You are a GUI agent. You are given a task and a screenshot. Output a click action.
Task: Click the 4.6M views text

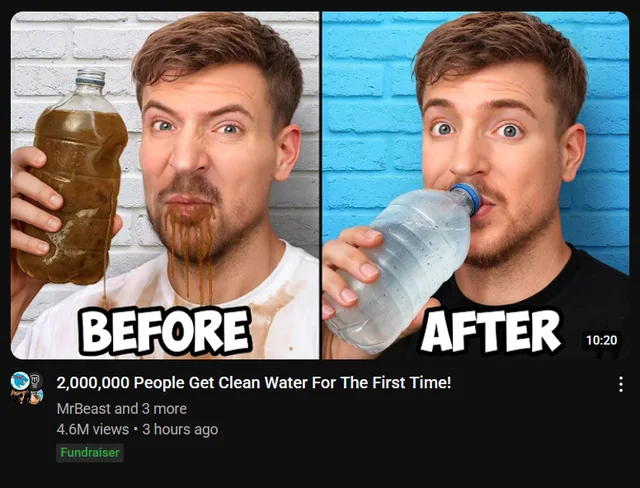pyautogui.click(x=93, y=429)
